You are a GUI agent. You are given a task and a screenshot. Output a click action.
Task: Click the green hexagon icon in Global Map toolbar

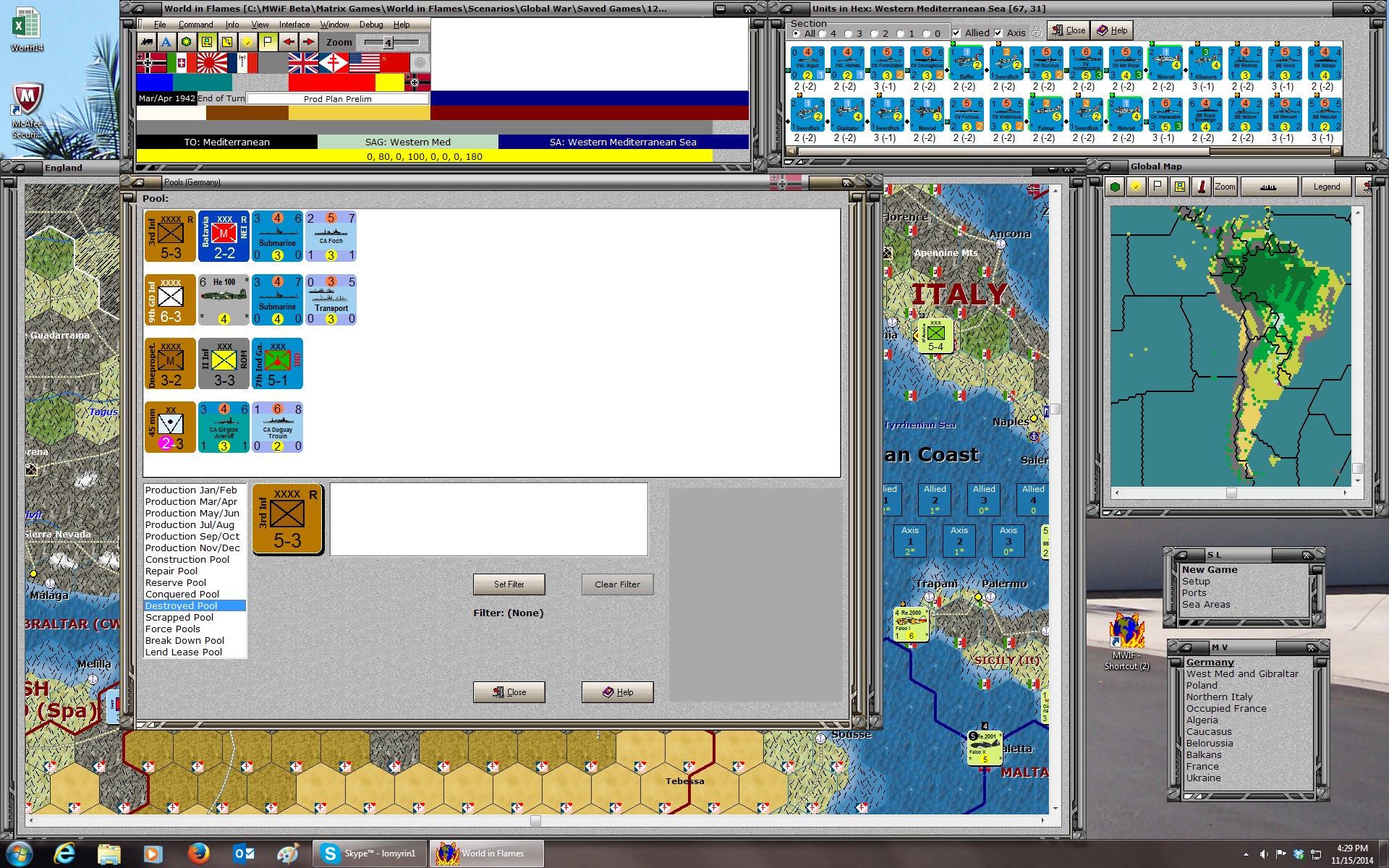click(1115, 187)
